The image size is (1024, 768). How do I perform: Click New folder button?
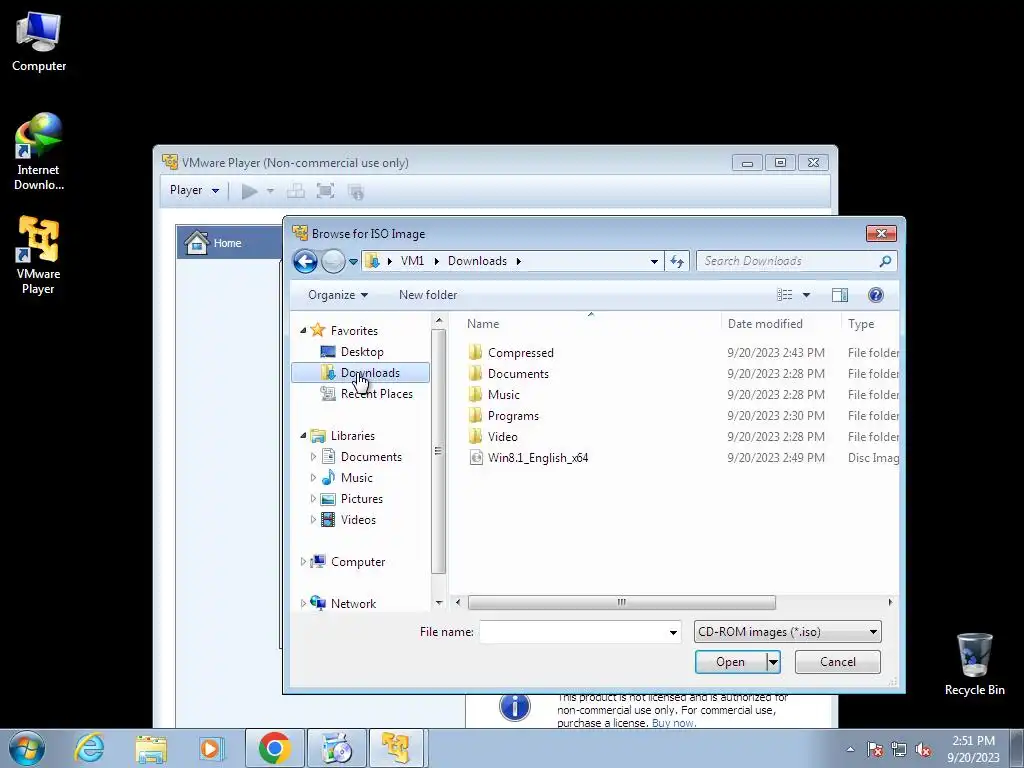(428, 295)
